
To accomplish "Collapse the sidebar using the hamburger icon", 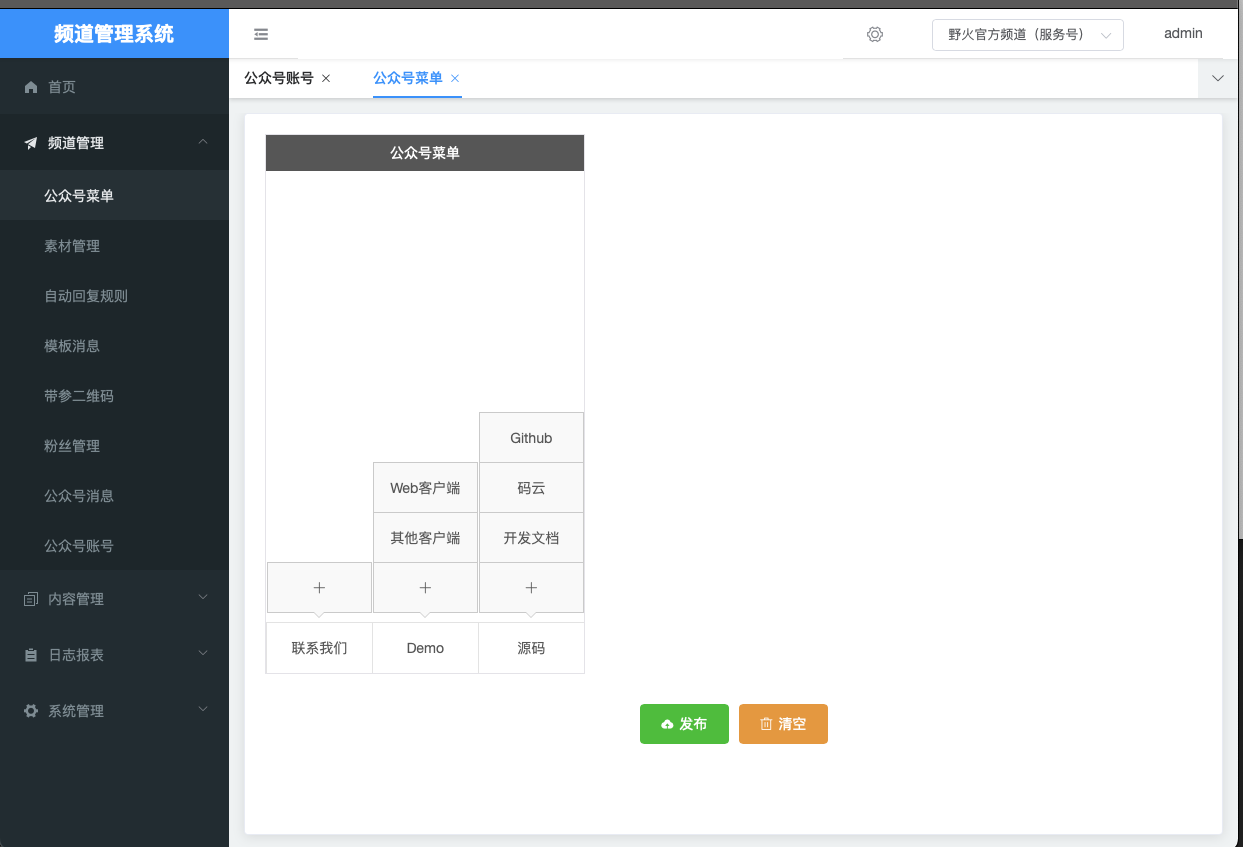I will [261, 34].
